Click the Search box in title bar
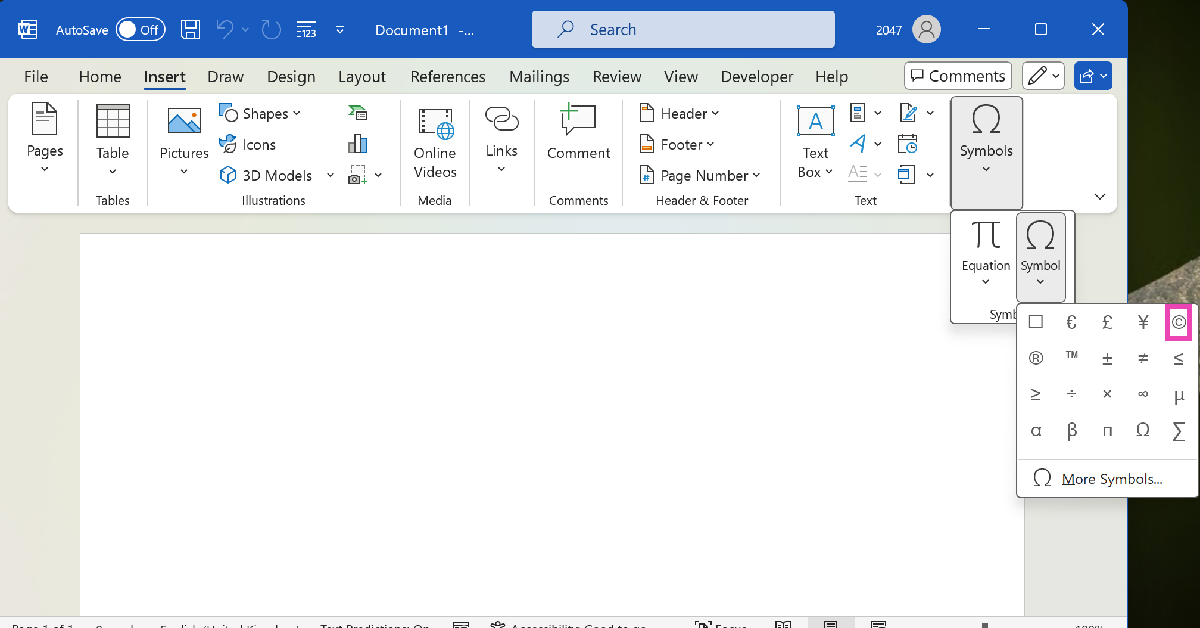This screenshot has height=628, width=1200. tap(682, 30)
